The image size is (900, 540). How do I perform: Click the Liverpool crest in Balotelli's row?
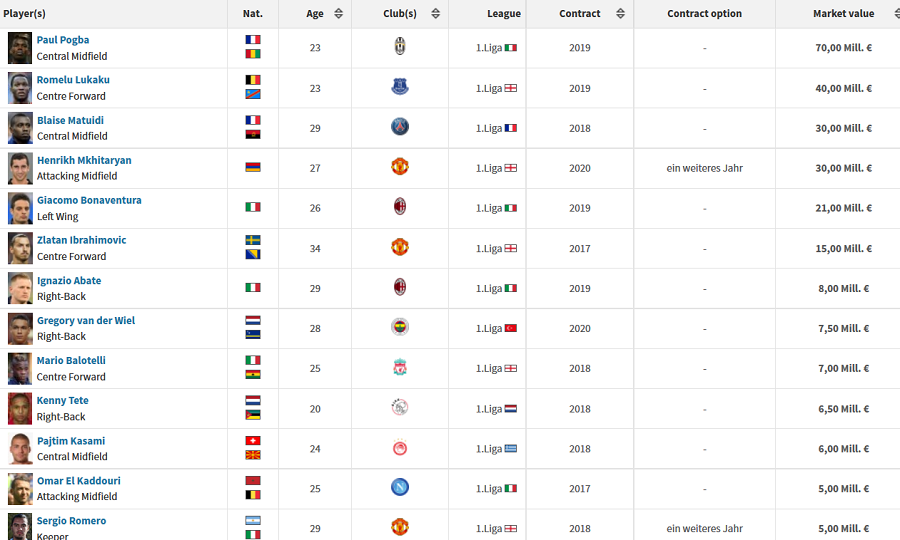click(x=400, y=367)
